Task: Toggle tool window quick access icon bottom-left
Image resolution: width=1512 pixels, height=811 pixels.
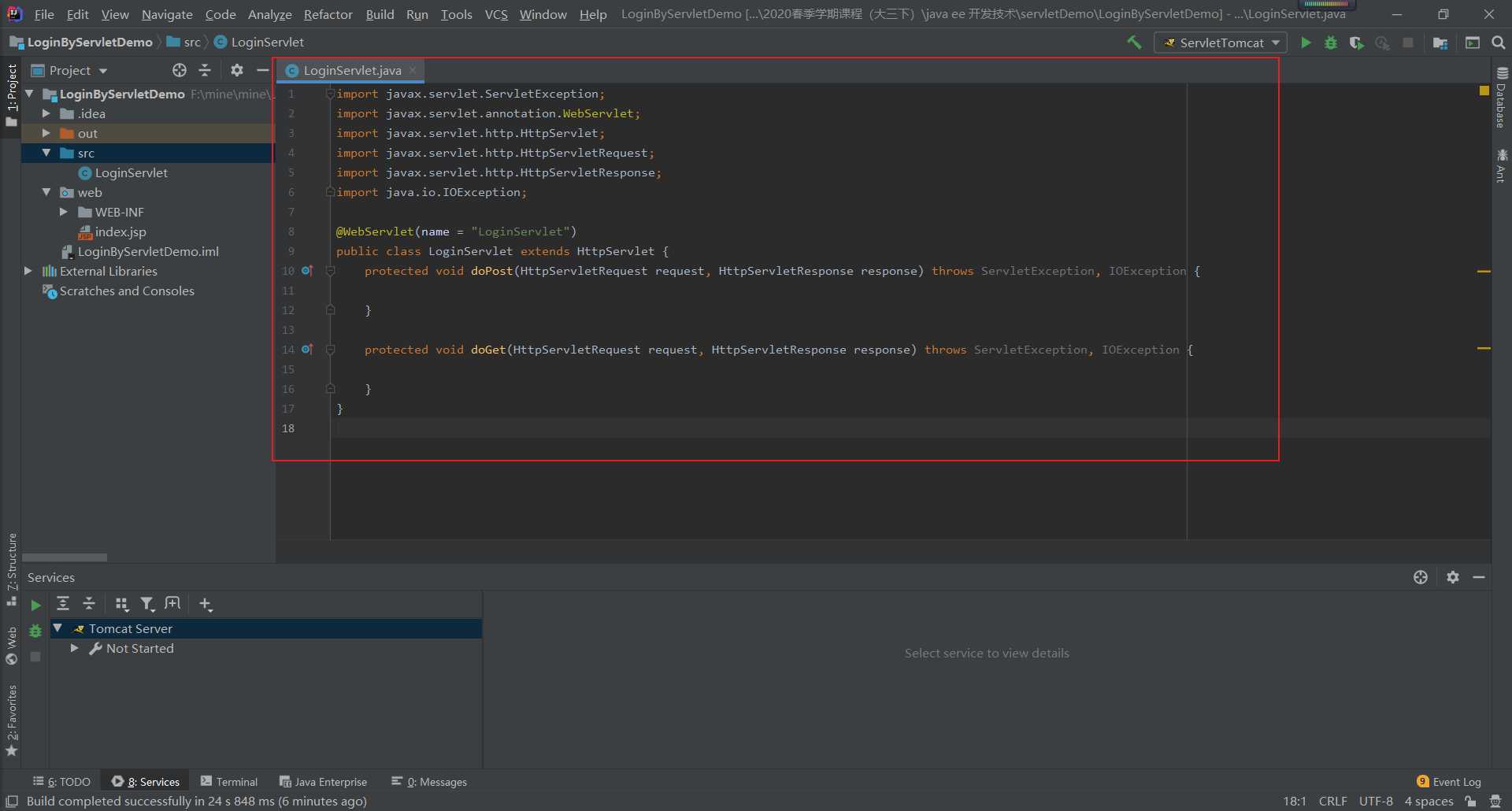Action: pyautogui.click(x=12, y=802)
